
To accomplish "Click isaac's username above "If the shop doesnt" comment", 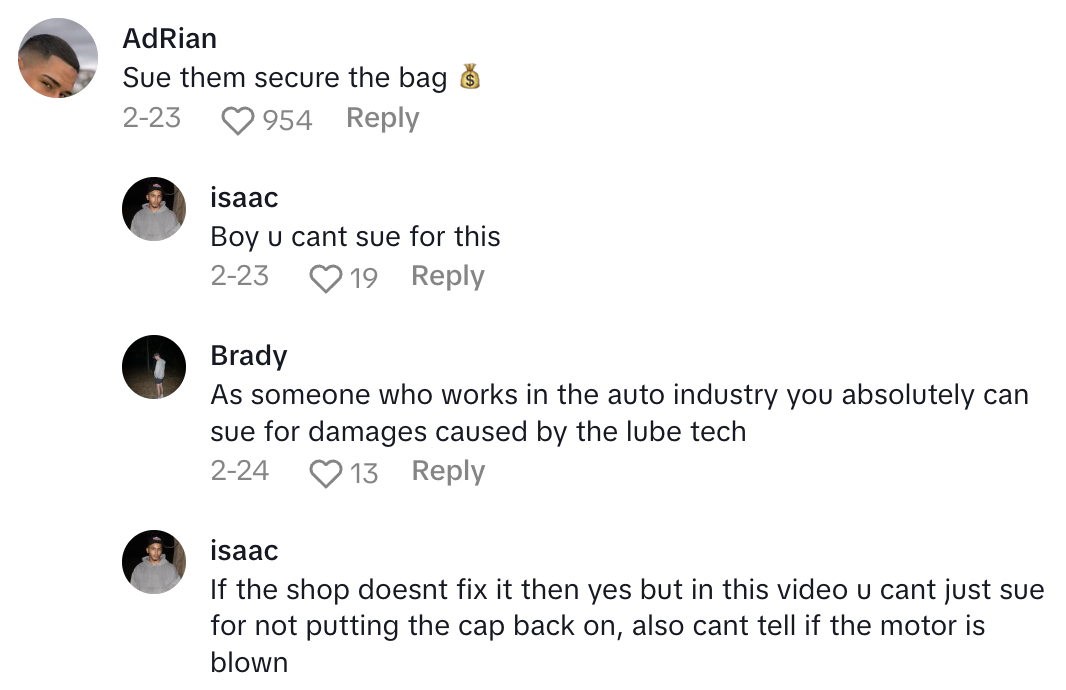I will (x=244, y=551).
